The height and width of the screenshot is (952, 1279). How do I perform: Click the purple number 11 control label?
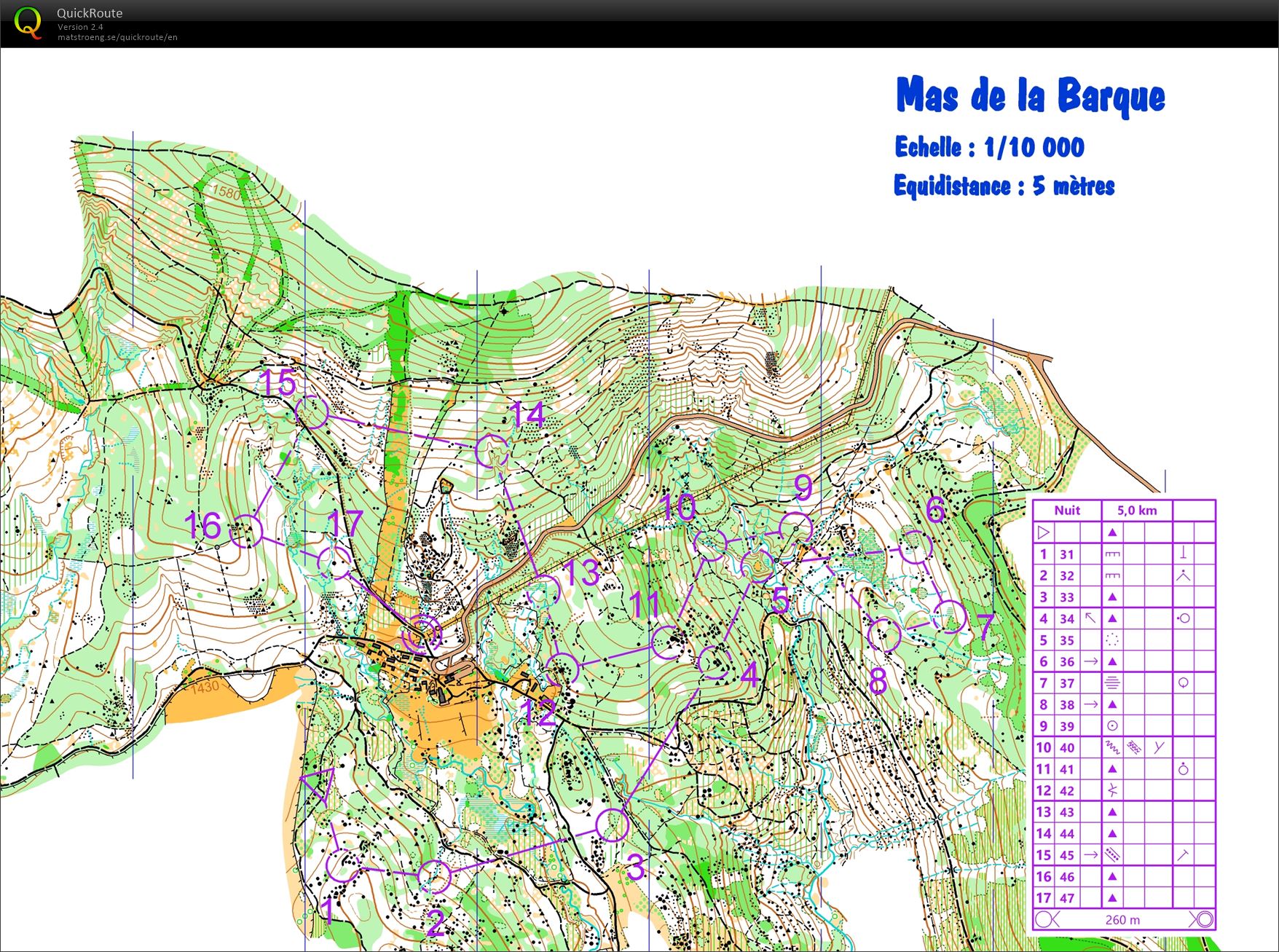point(645,605)
